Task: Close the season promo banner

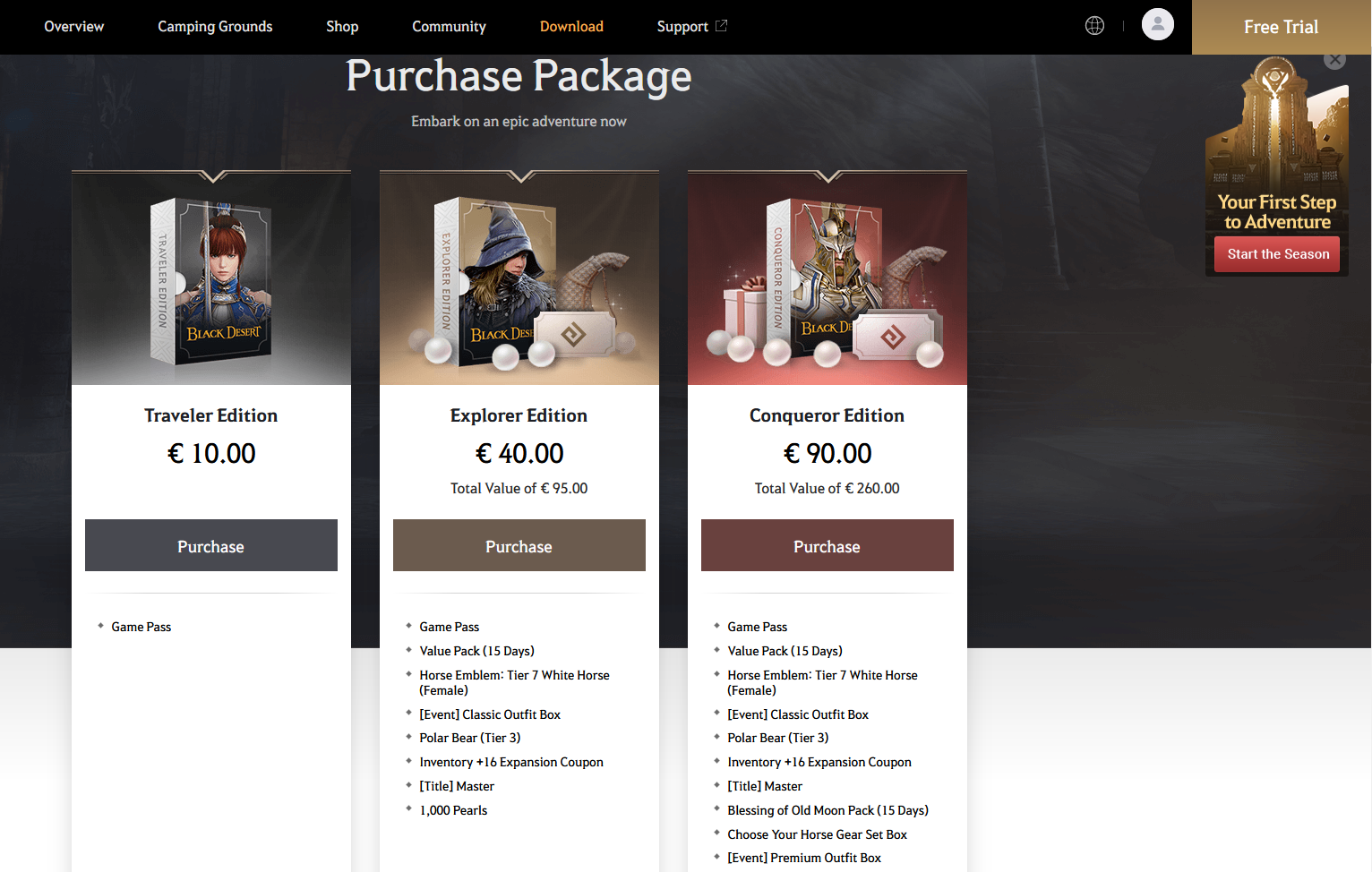Action: (1335, 60)
